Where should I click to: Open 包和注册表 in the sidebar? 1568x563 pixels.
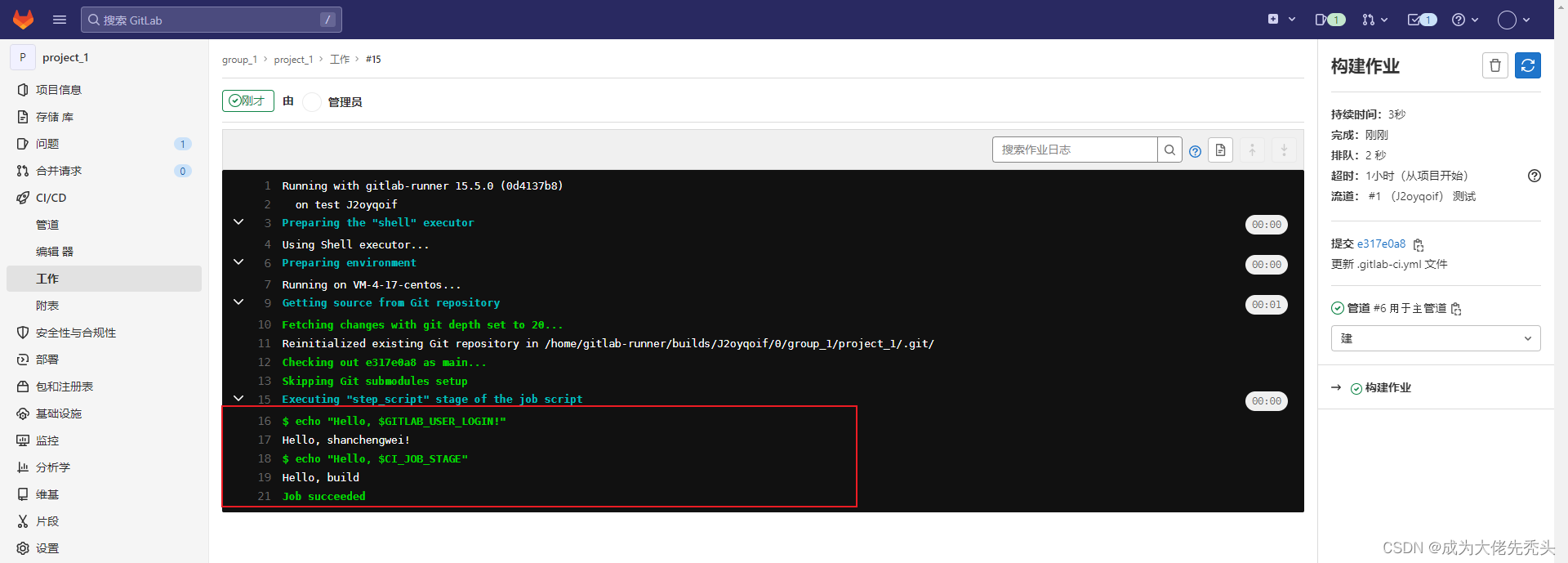tap(104, 387)
